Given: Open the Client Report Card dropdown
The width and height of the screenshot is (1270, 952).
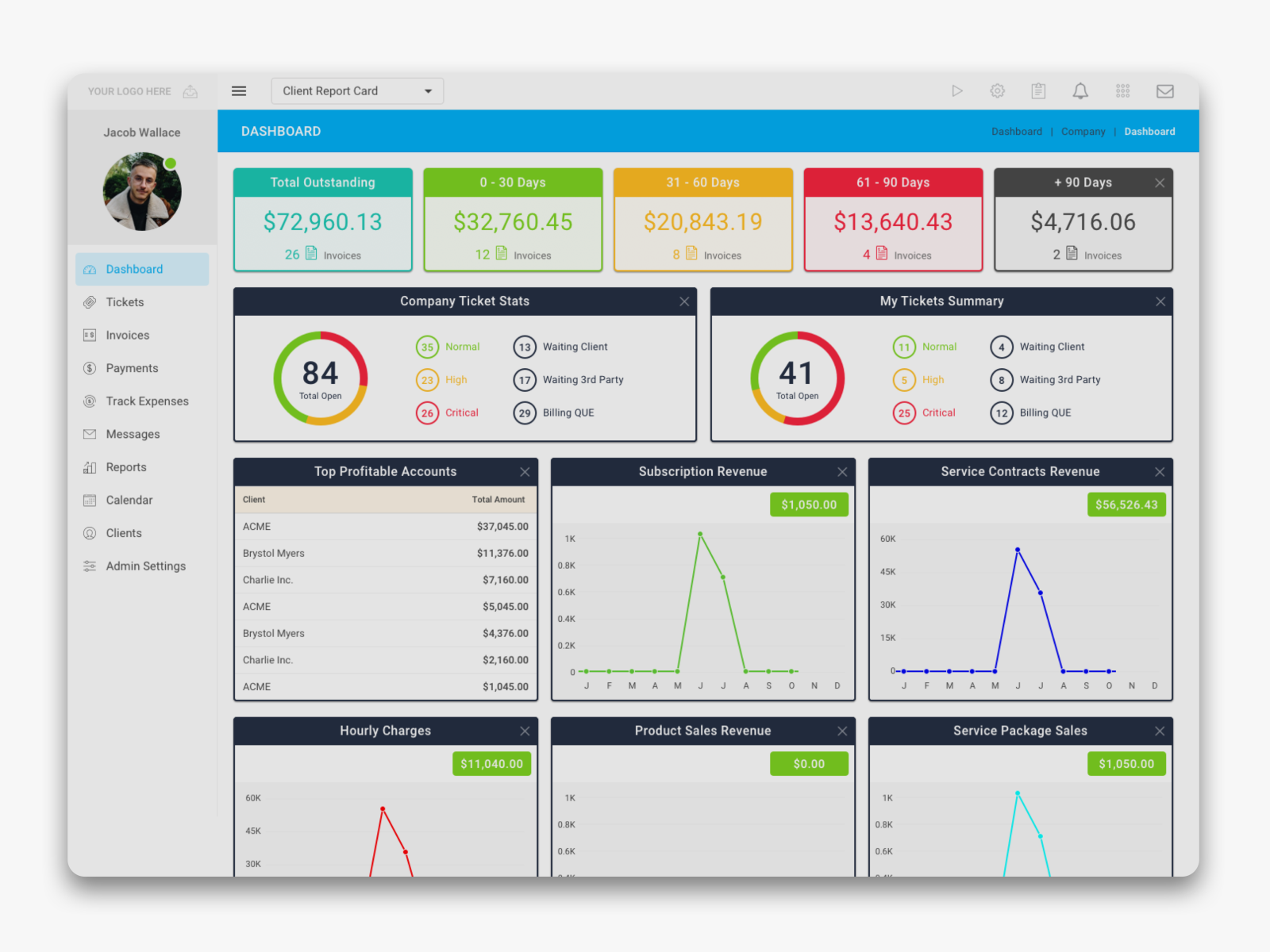Looking at the screenshot, I should click(x=357, y=91).
